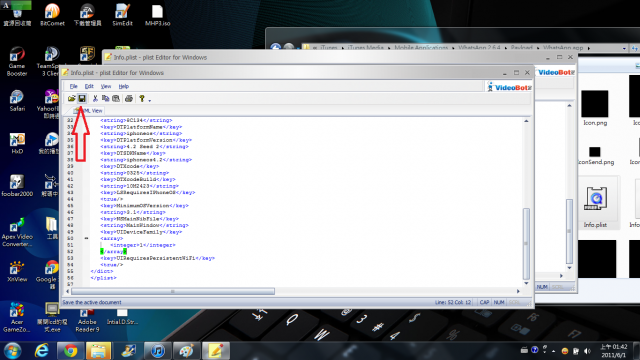Switch to Windows Explorer in the taskbar
The height and width of the screenshot is (360, 640).
tap(98, 351)
